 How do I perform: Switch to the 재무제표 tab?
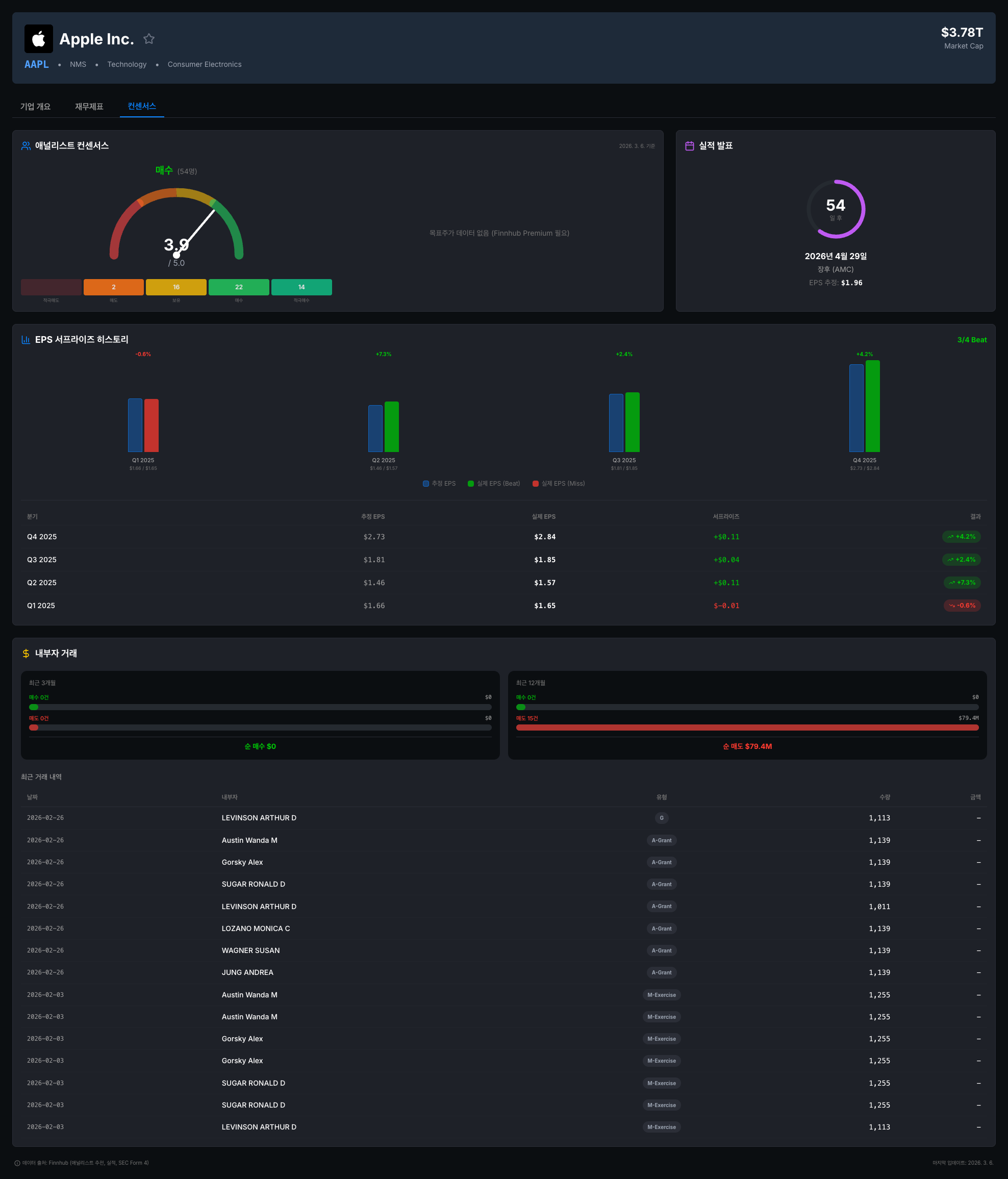tap(89, 106)
